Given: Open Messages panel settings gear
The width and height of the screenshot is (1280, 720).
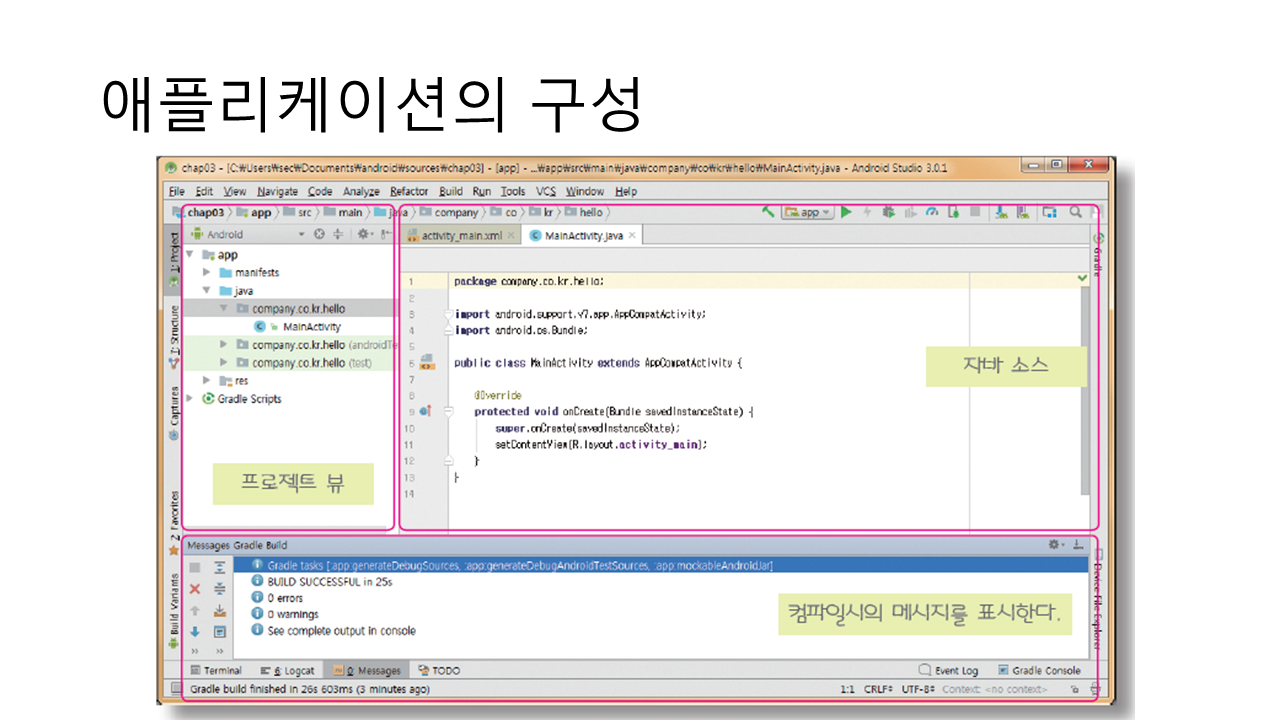Looking at the screenshot, I should tap(1054, 545).
